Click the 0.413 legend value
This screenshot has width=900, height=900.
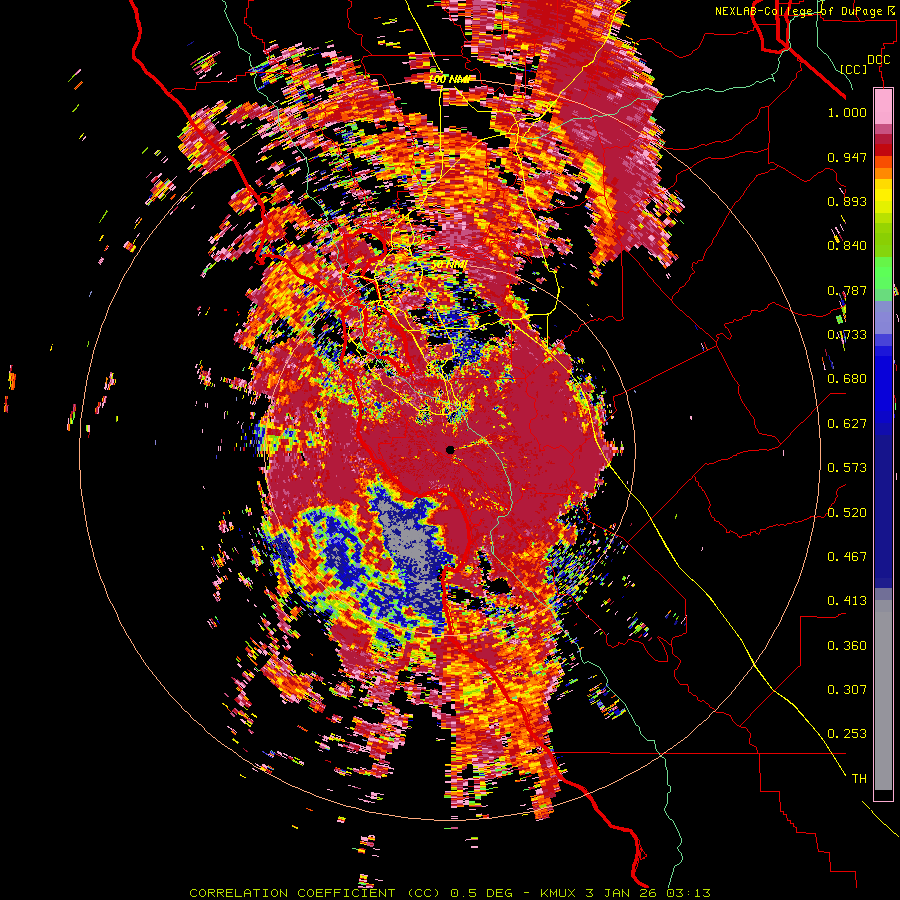tap(847, 601)
